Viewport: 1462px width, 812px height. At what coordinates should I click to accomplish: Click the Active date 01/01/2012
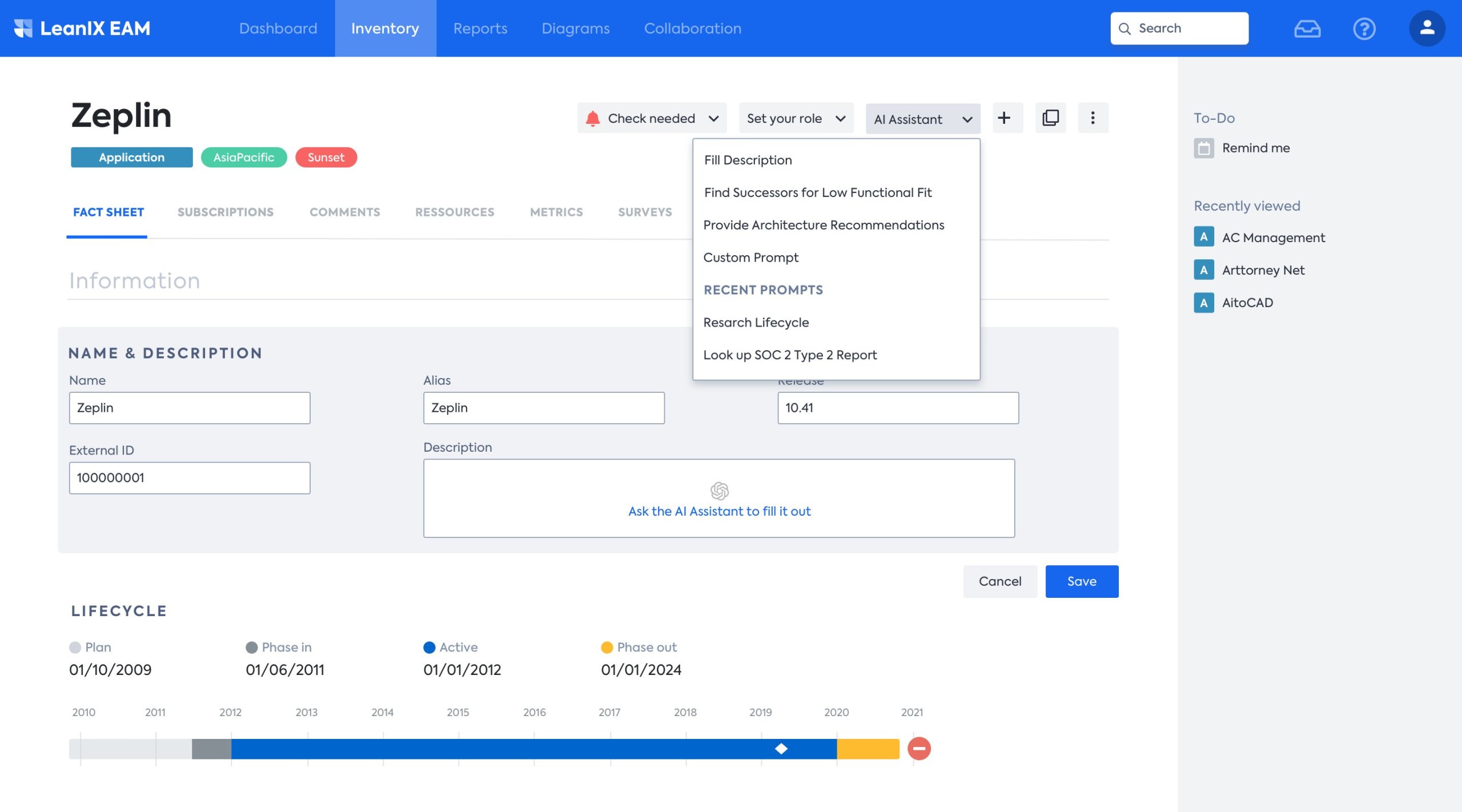coord(461,669)
